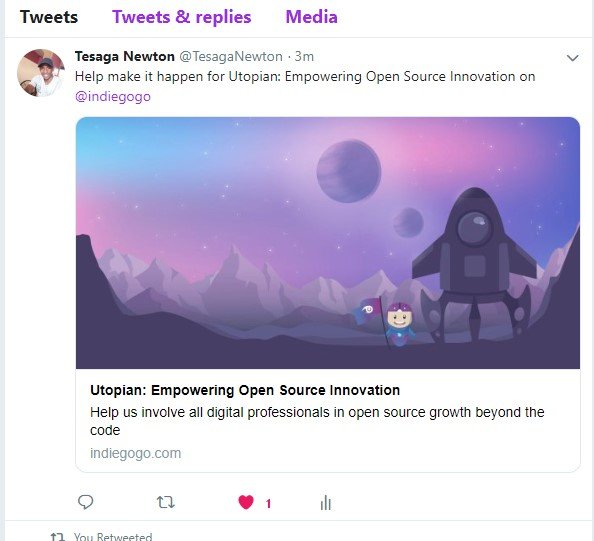Screen dimensions: 594x541
Task: Click the card description about digital professionals
Action: tap(317, 421)
